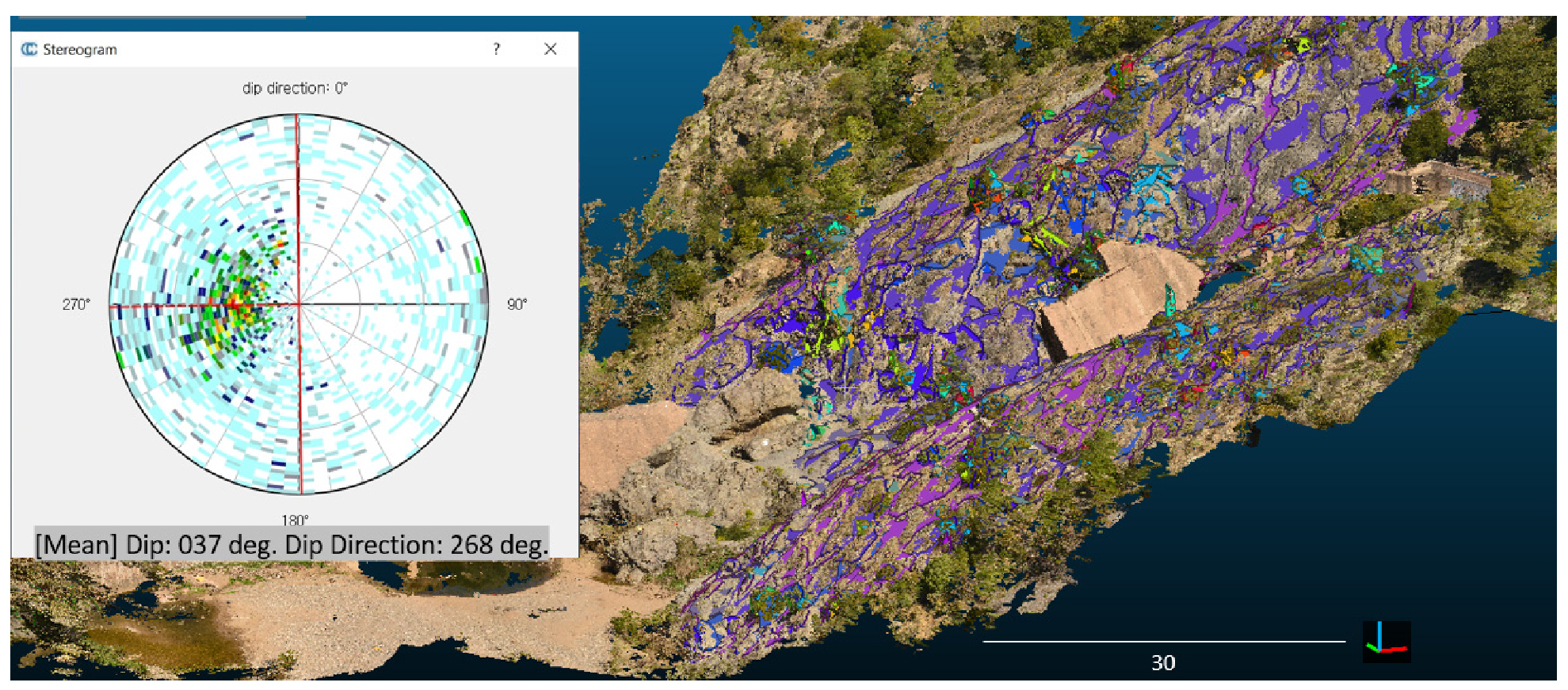Viewport: 1568px width, 690px height.
Task: Click the 180° label below the stereogram
Action: pos(295,520)
